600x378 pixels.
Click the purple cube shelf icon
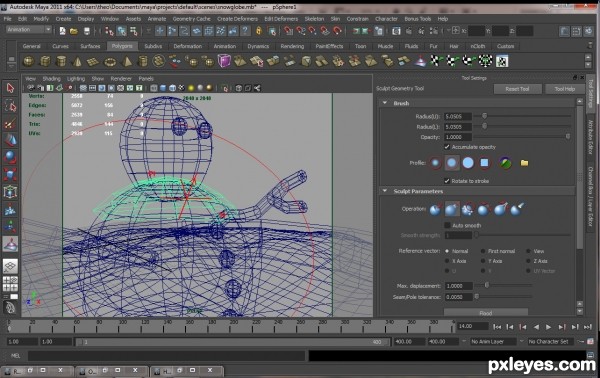(224, 61)
